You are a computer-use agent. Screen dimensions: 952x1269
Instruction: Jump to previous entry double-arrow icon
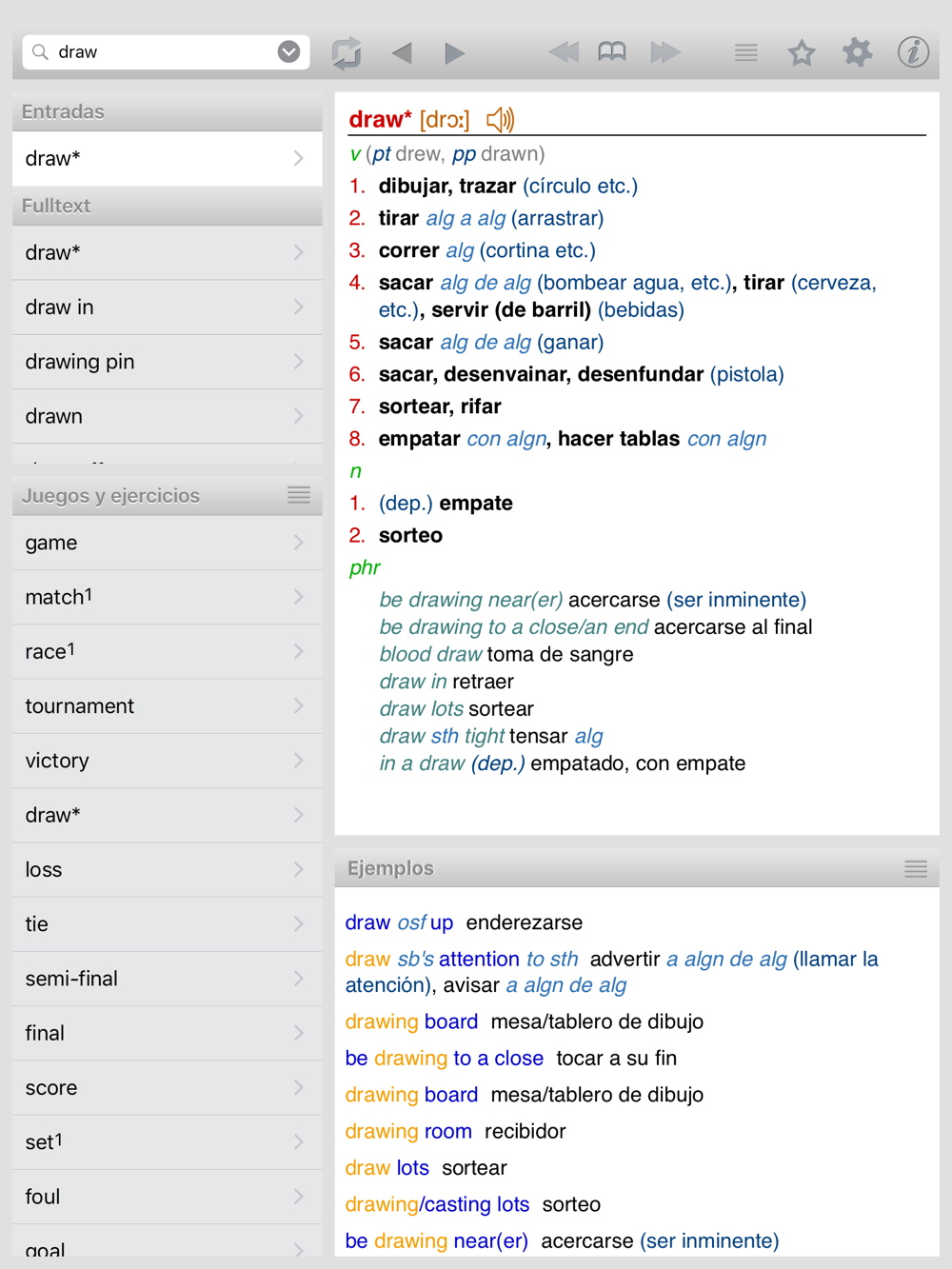pyautogui.click(x=564, y=52)
